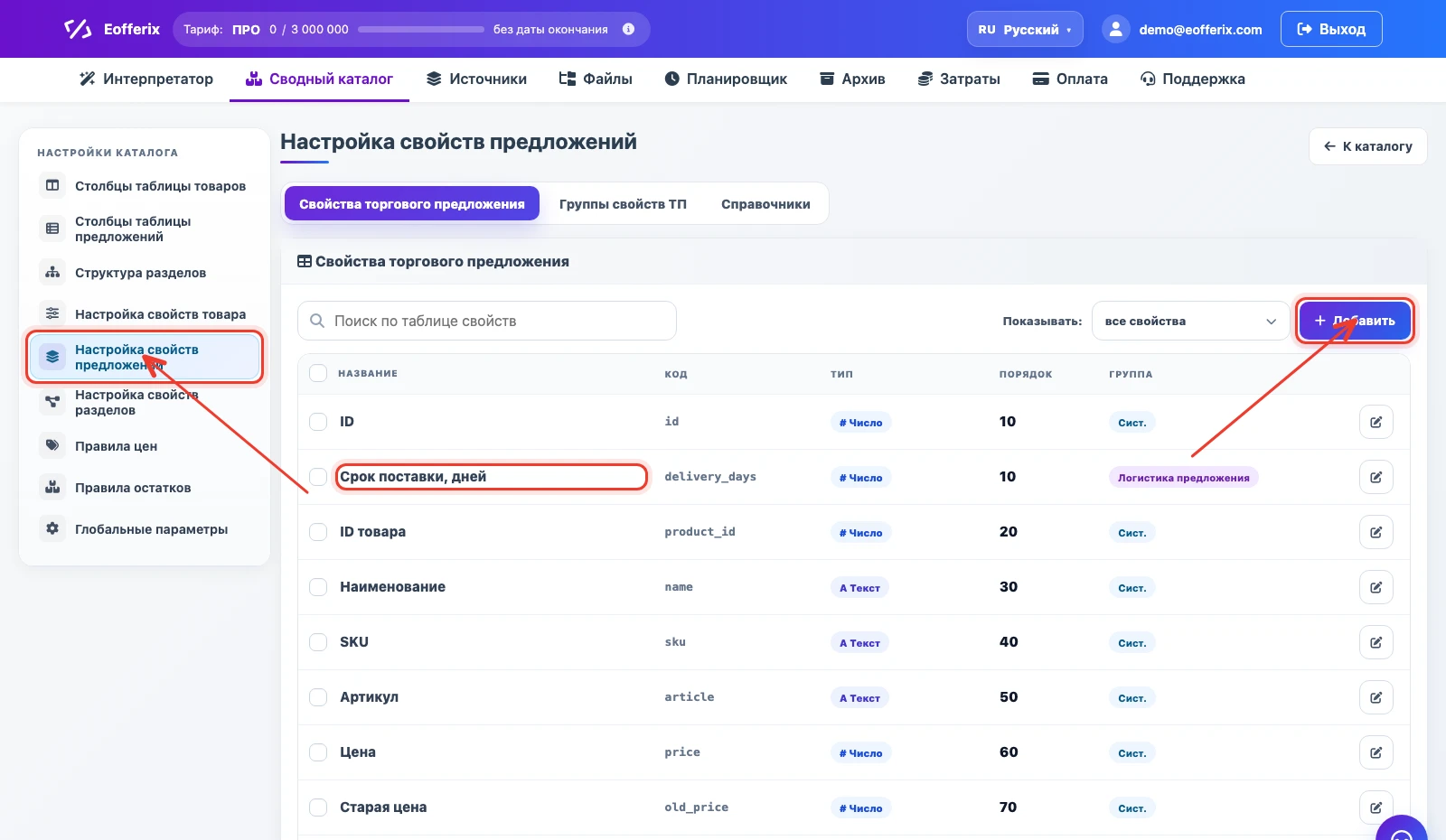Image resolution: width=1446 pixels, height=840 pixels.
Task: Open edit for ID товара row
Action: [1376, 532]
